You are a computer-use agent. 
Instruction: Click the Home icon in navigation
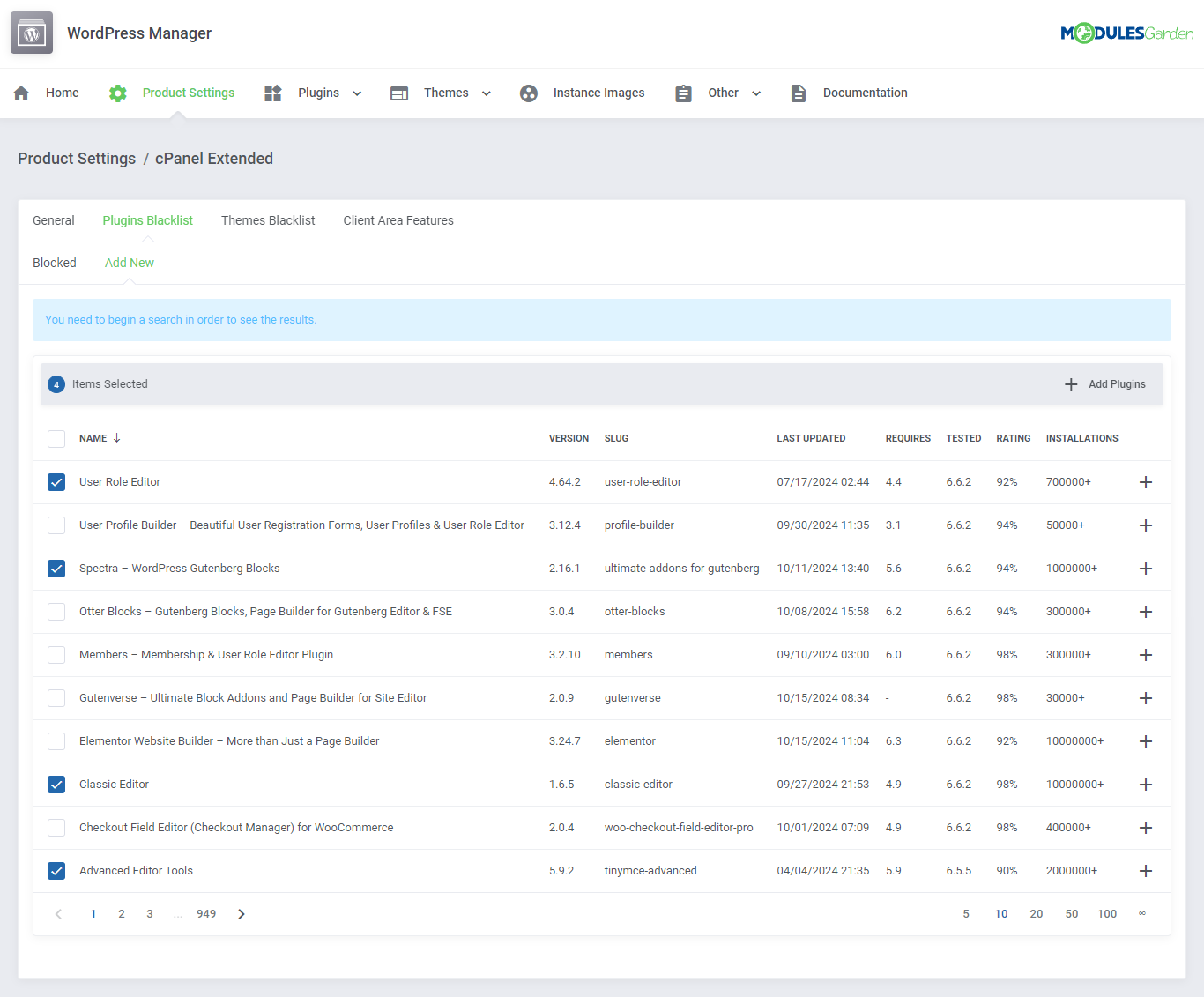(20, 93)
